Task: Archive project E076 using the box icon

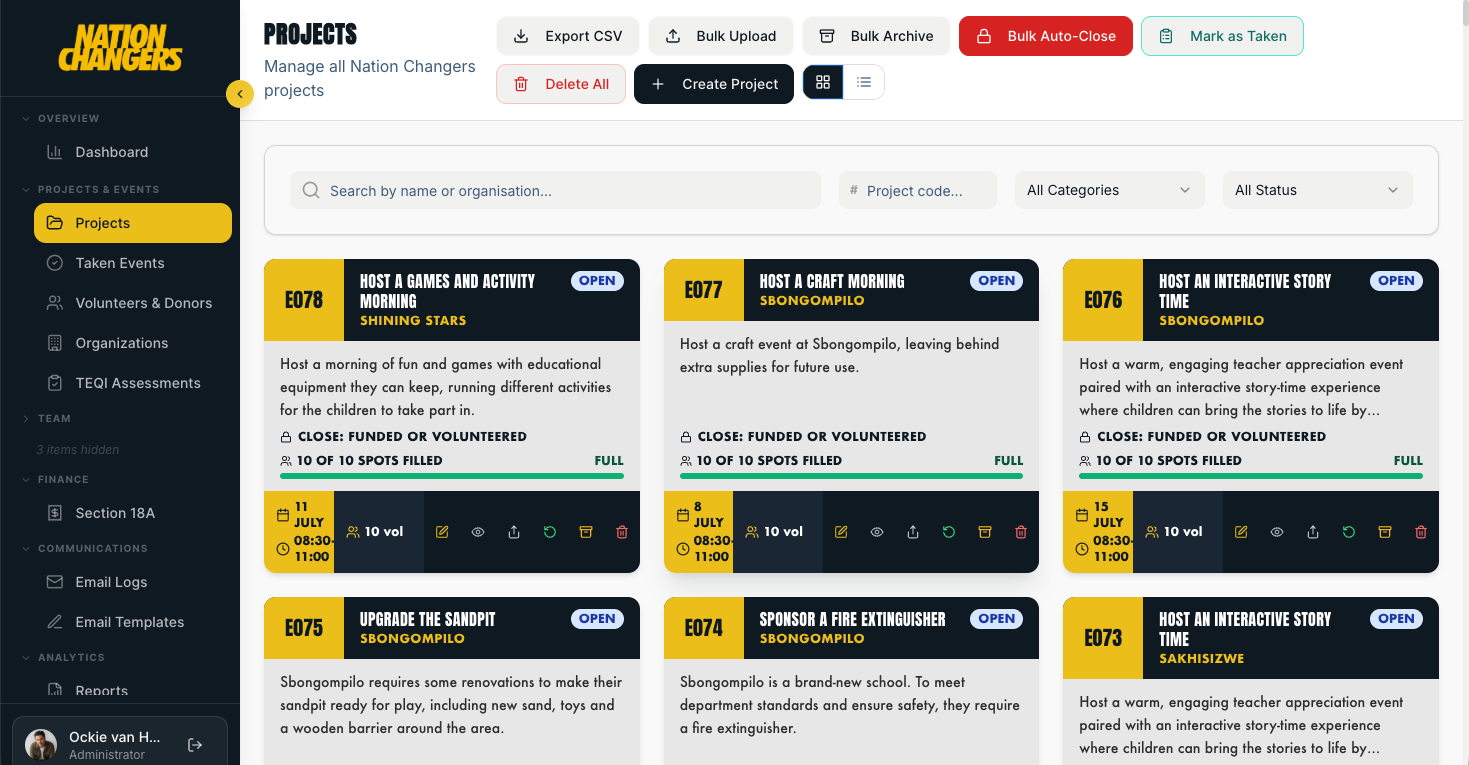Action: coord(1385,532)
